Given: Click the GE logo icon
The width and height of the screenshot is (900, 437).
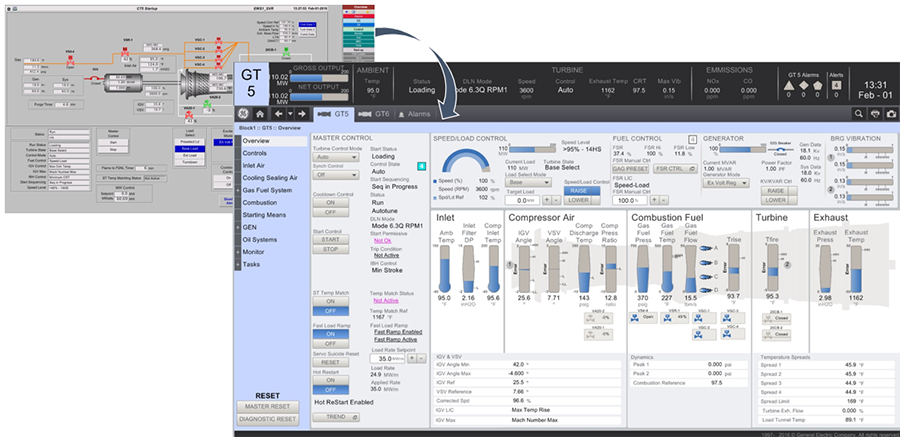Looking at the screenshot, I should point(243,114).
